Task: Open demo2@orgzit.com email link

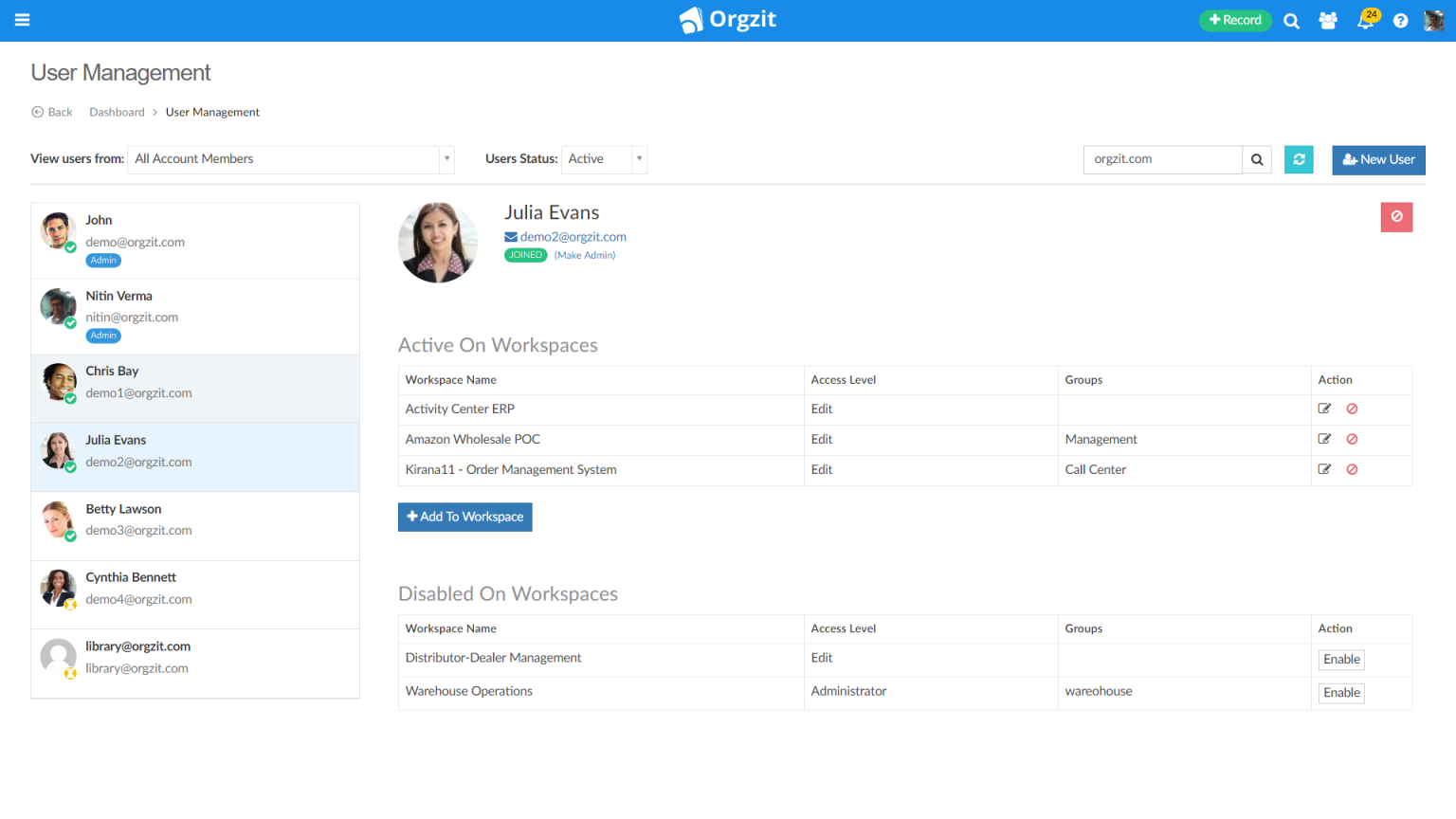Action: tap(573, 236)
